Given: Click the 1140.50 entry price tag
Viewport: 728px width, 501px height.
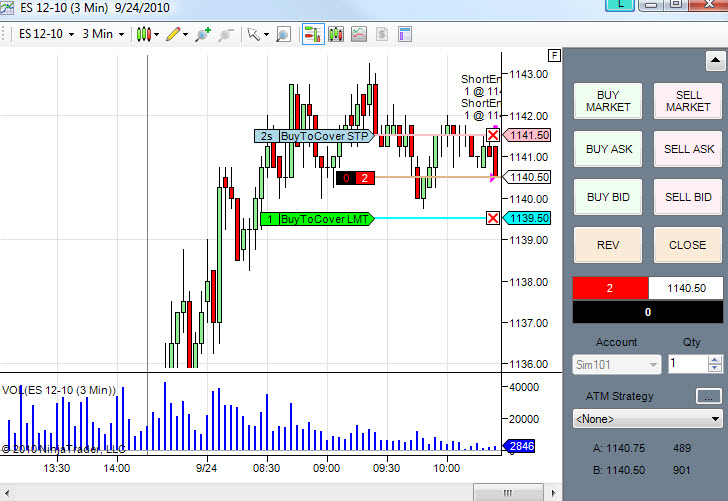Looking at the screenshot, I should [527, 177].
